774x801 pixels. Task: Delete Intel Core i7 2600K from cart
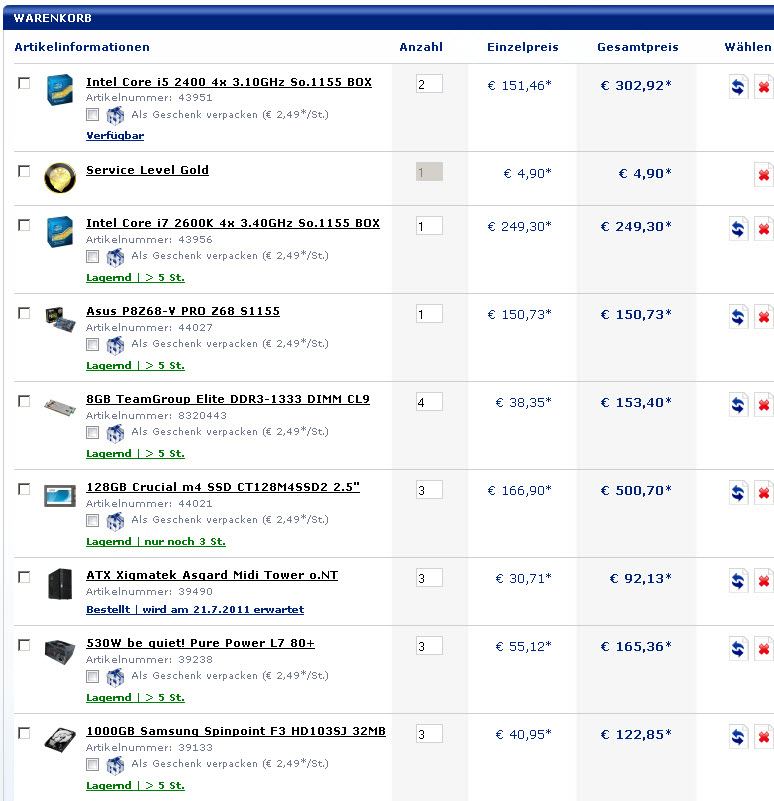(x=763, y=228)
